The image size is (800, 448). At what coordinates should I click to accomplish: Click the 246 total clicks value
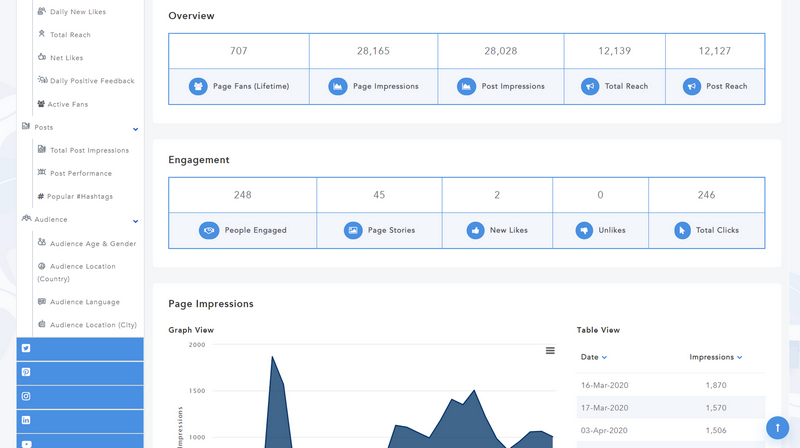707,195
